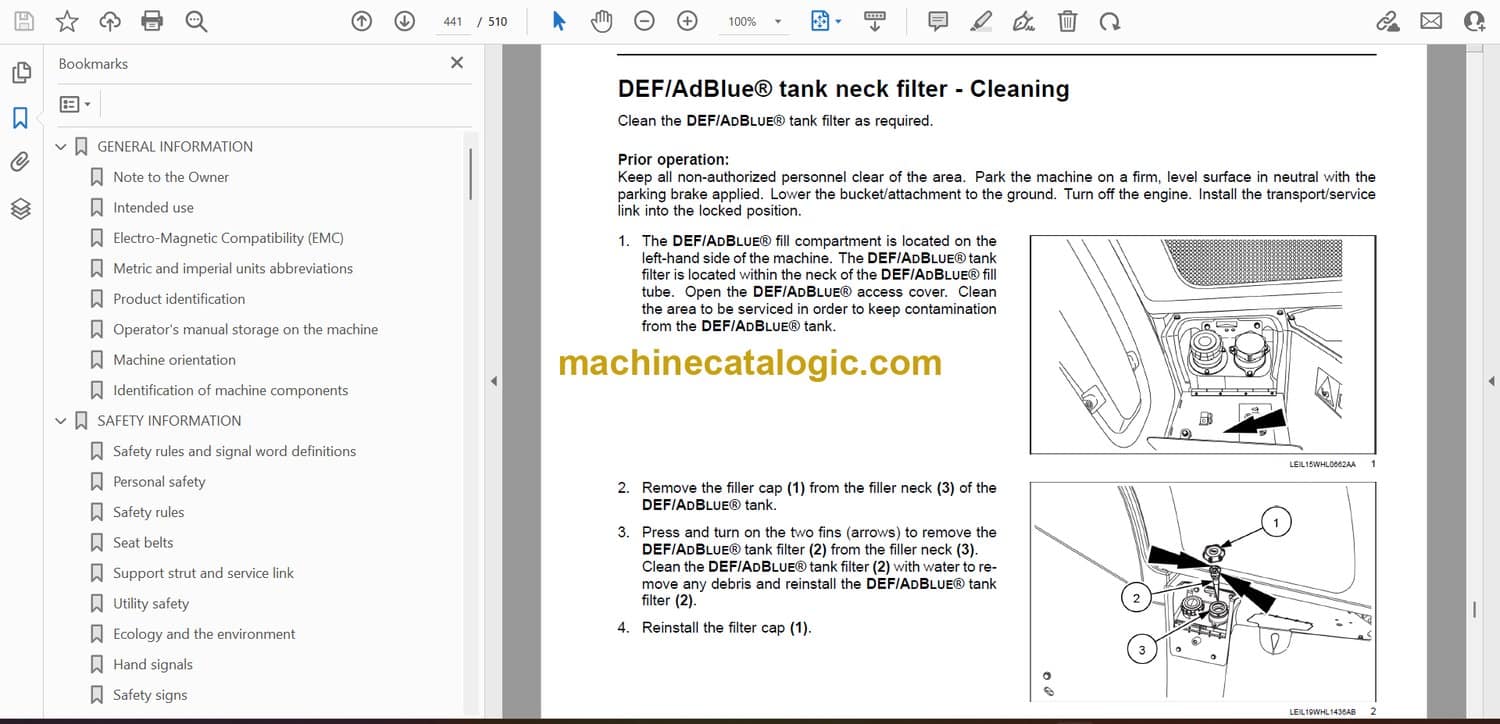
Task: Go to Safety rules and signal word definitions
Action: (234, 451)
